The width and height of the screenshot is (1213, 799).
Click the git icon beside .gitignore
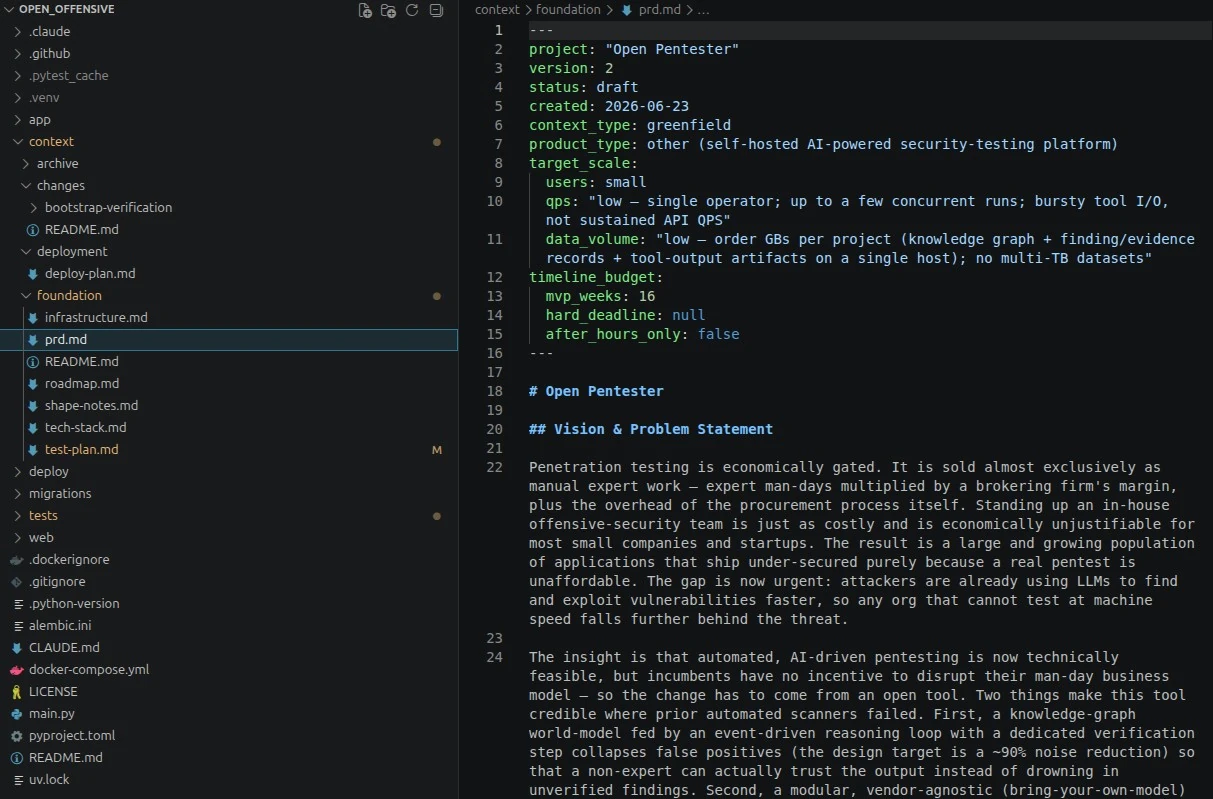(x=17, y=581)
